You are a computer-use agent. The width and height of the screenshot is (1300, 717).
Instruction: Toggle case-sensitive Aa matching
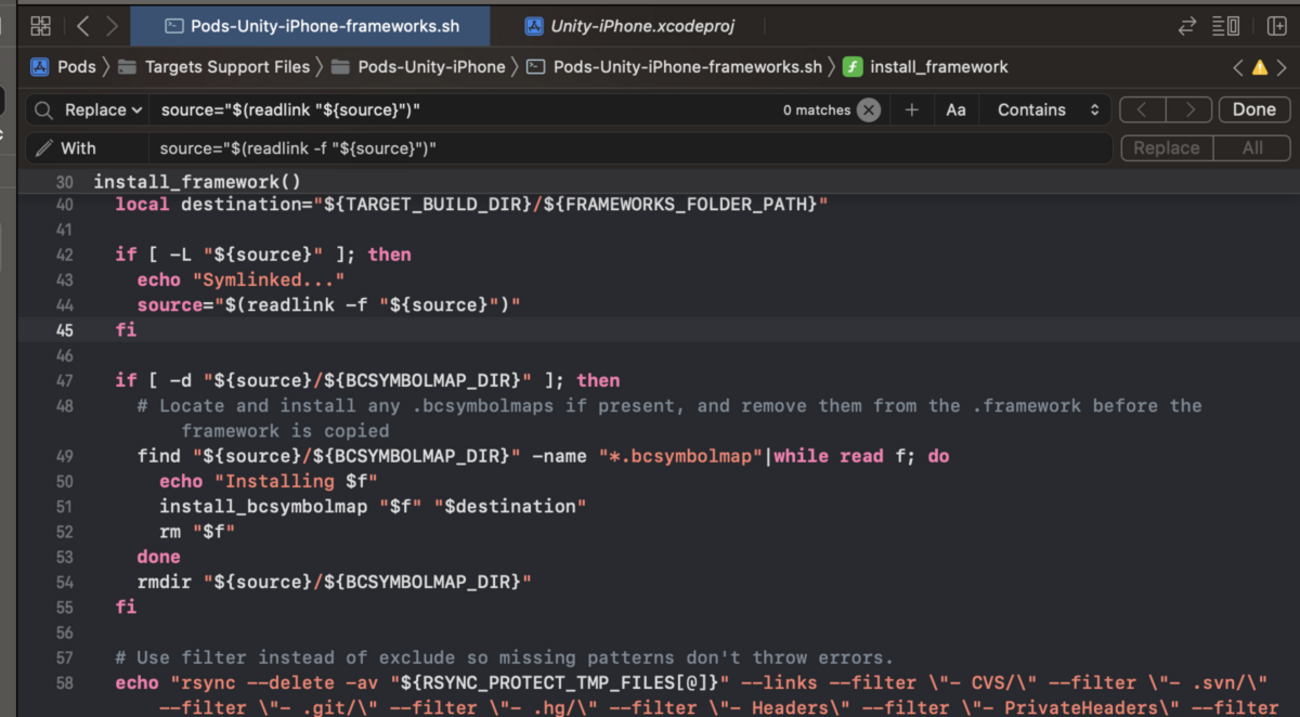(955, 110)
